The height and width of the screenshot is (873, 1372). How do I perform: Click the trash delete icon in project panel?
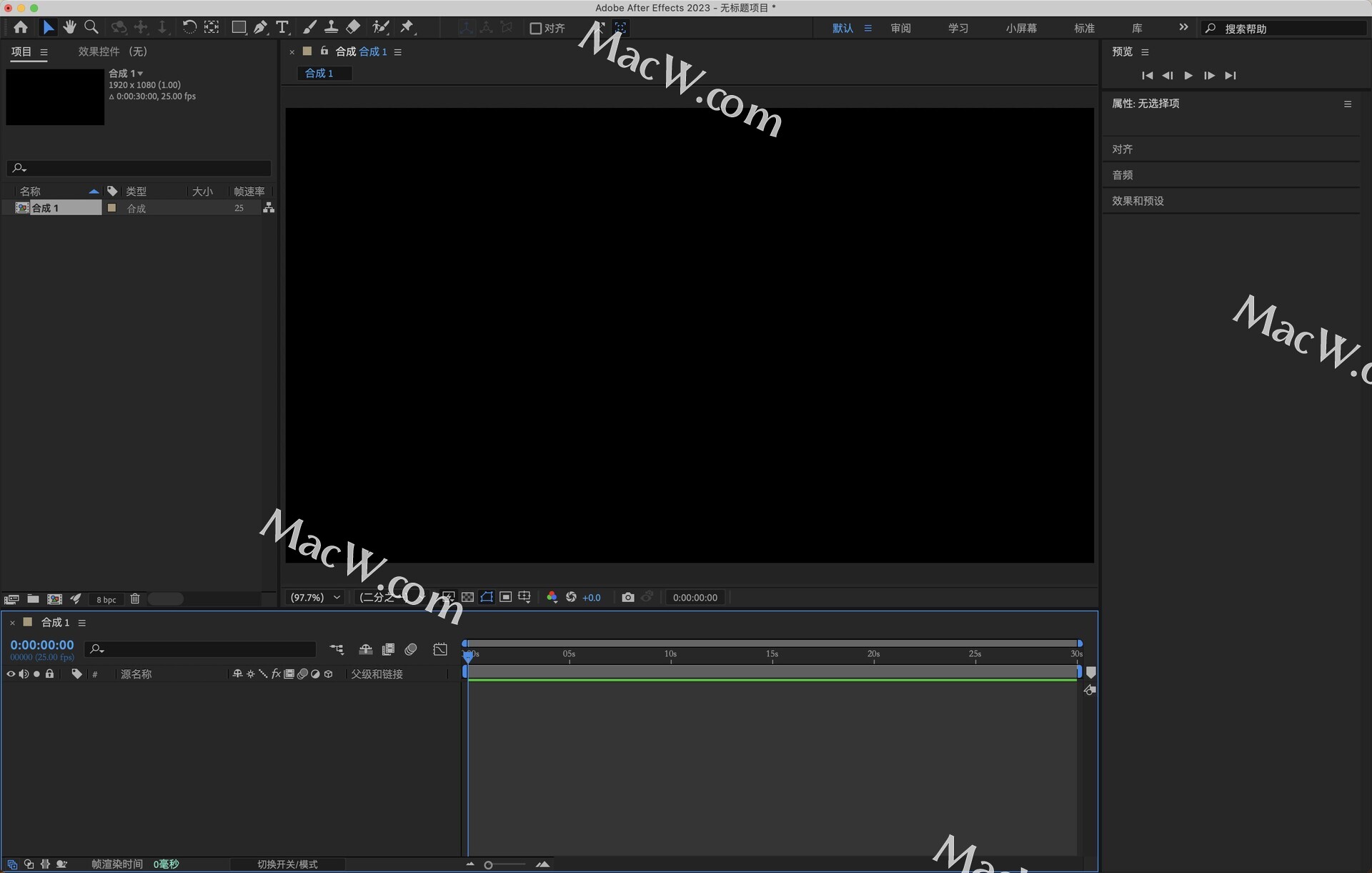pos(135,599)
